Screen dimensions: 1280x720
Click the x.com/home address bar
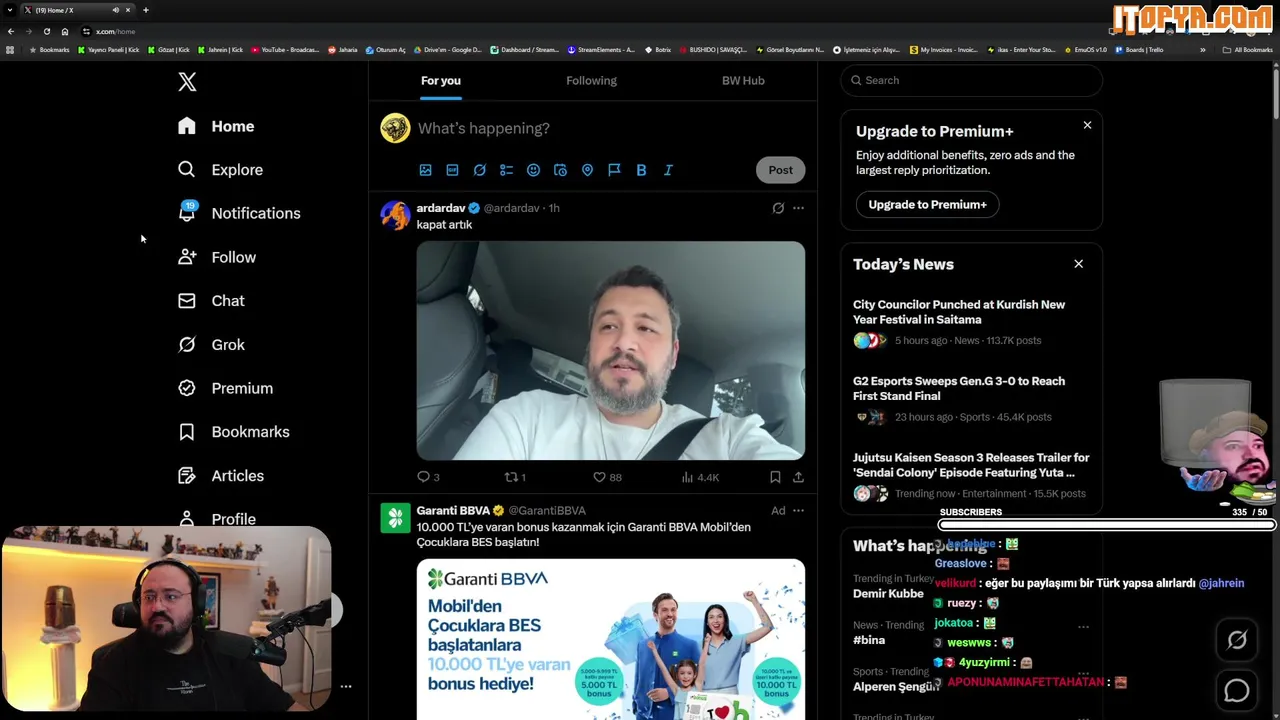click(x=115, y=31)
